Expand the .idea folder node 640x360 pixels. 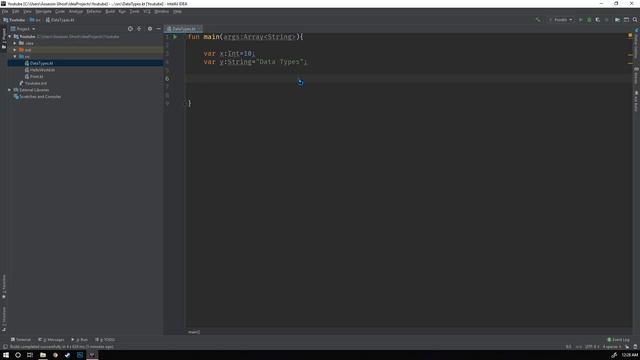(x=15, y=43)
